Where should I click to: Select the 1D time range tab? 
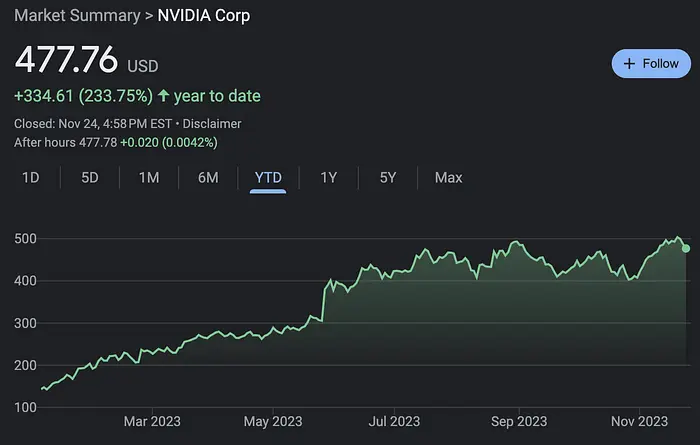[31, 178]
